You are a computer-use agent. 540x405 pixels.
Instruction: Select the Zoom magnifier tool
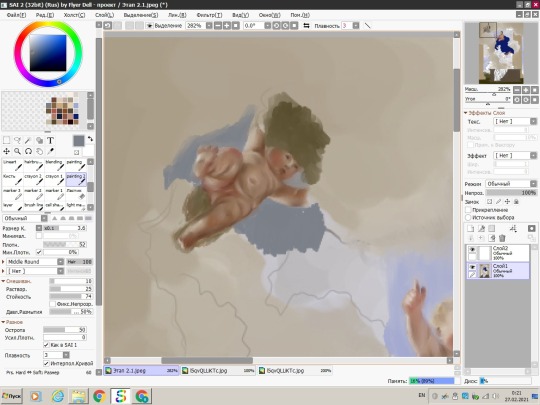point(17,151)
